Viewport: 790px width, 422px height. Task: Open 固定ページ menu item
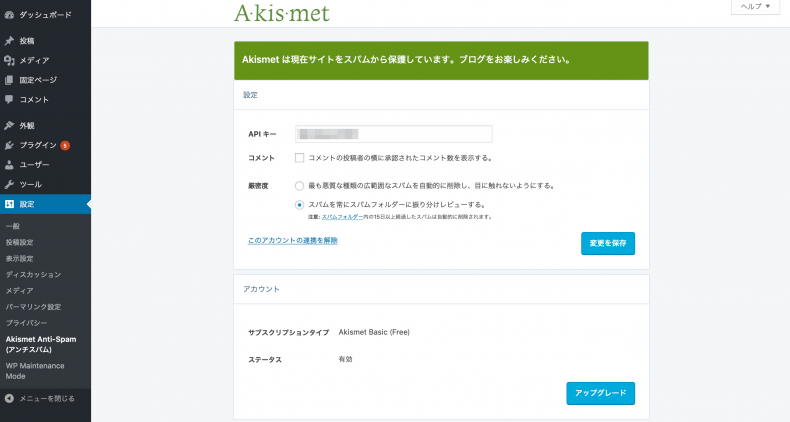coord(45,80)
